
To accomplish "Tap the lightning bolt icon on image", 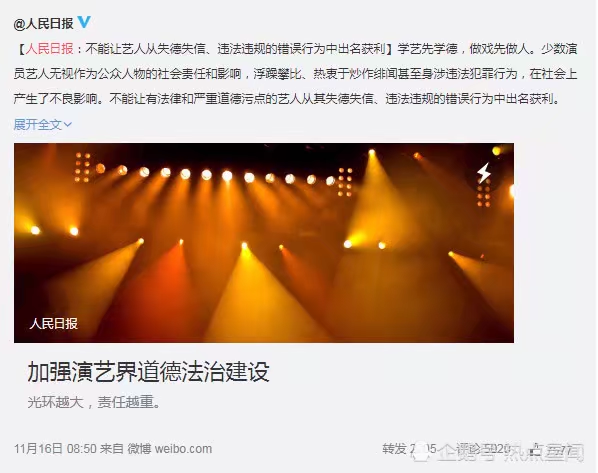I will pos(484,173).
